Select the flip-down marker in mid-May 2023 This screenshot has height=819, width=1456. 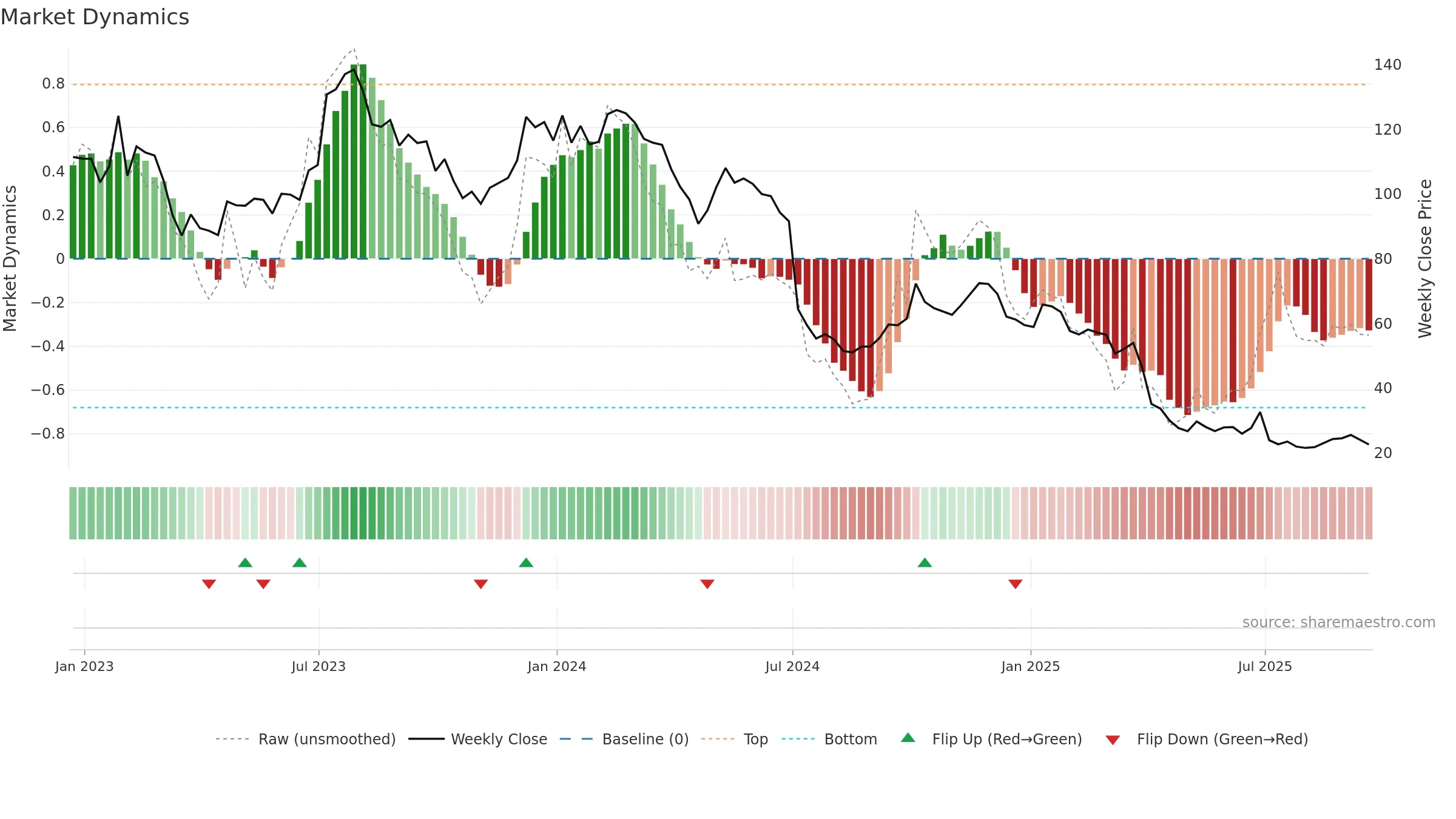click(x=263, y=584)
